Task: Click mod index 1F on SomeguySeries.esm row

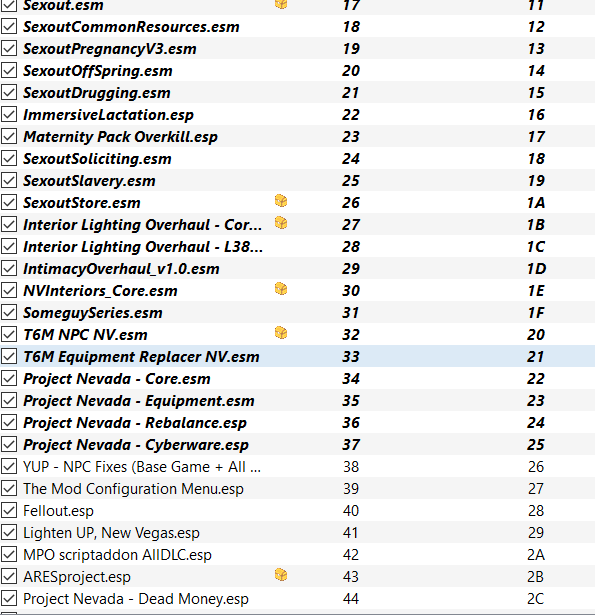Action: coord(536,313)
